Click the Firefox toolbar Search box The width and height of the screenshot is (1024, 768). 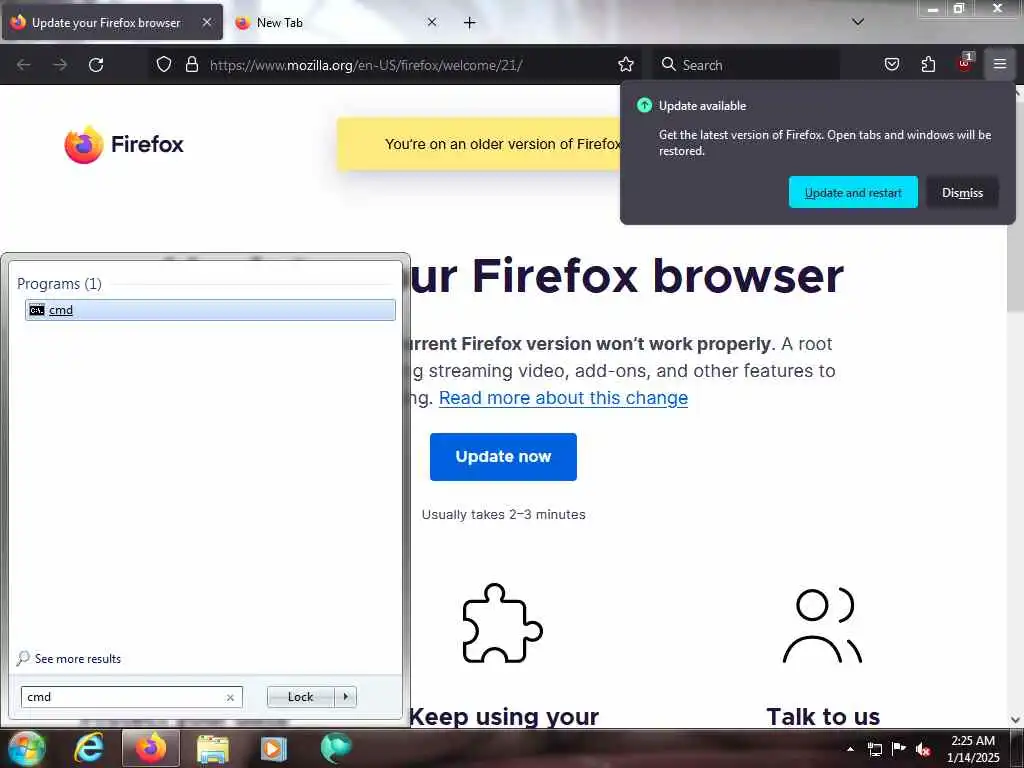coord(746,65)
